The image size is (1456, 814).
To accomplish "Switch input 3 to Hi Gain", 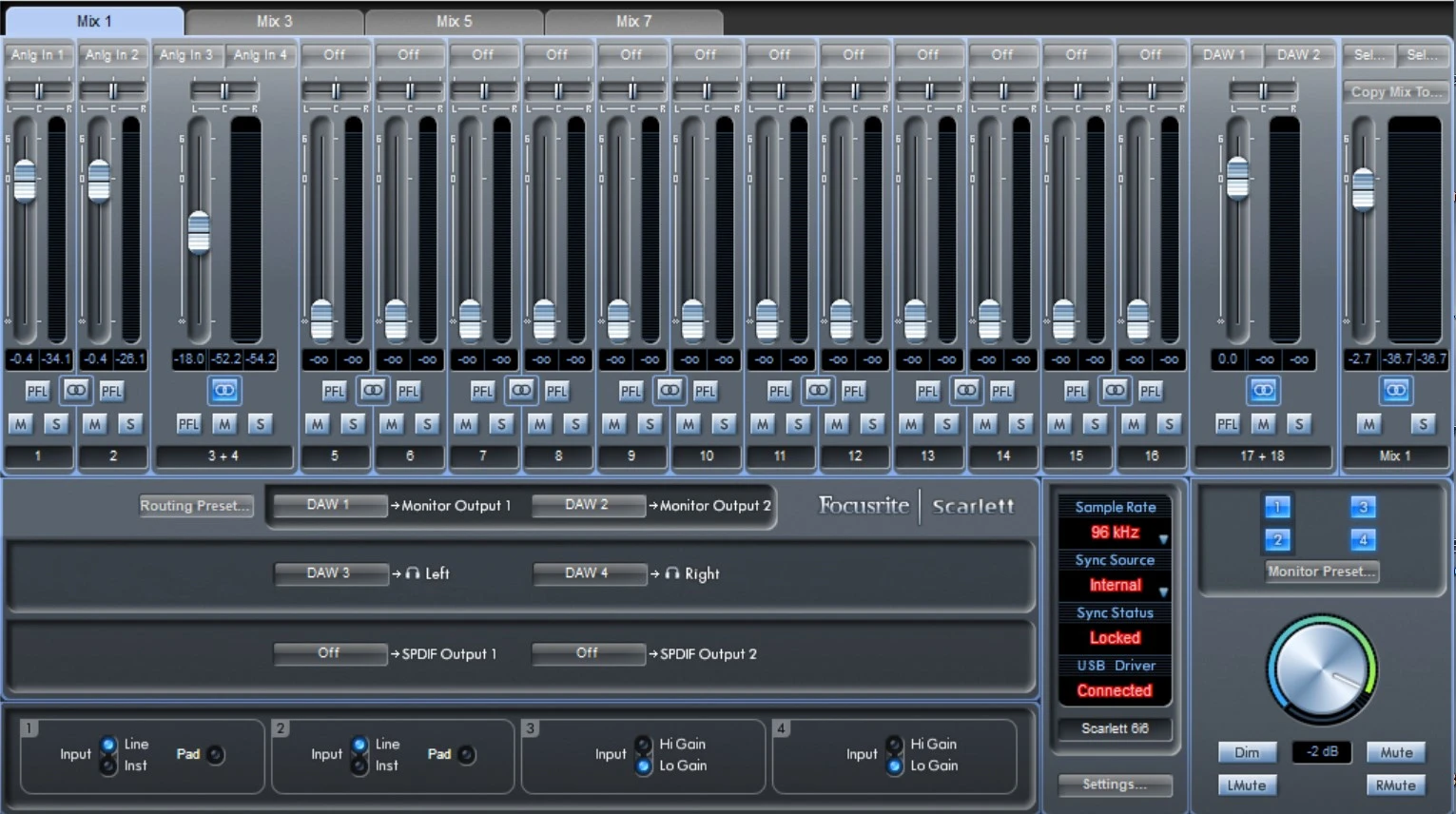I will pyautogui.click(x=644, y=744).
